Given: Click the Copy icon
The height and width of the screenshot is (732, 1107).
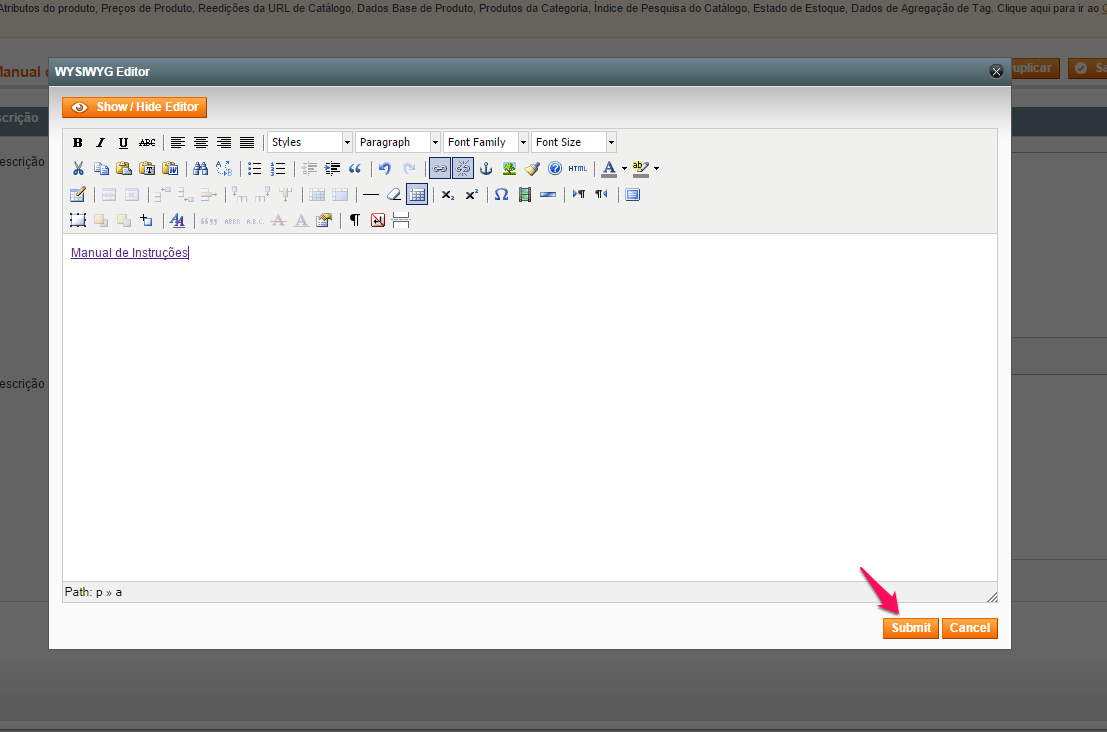Looking at the screenshot, I should (101, 168).
